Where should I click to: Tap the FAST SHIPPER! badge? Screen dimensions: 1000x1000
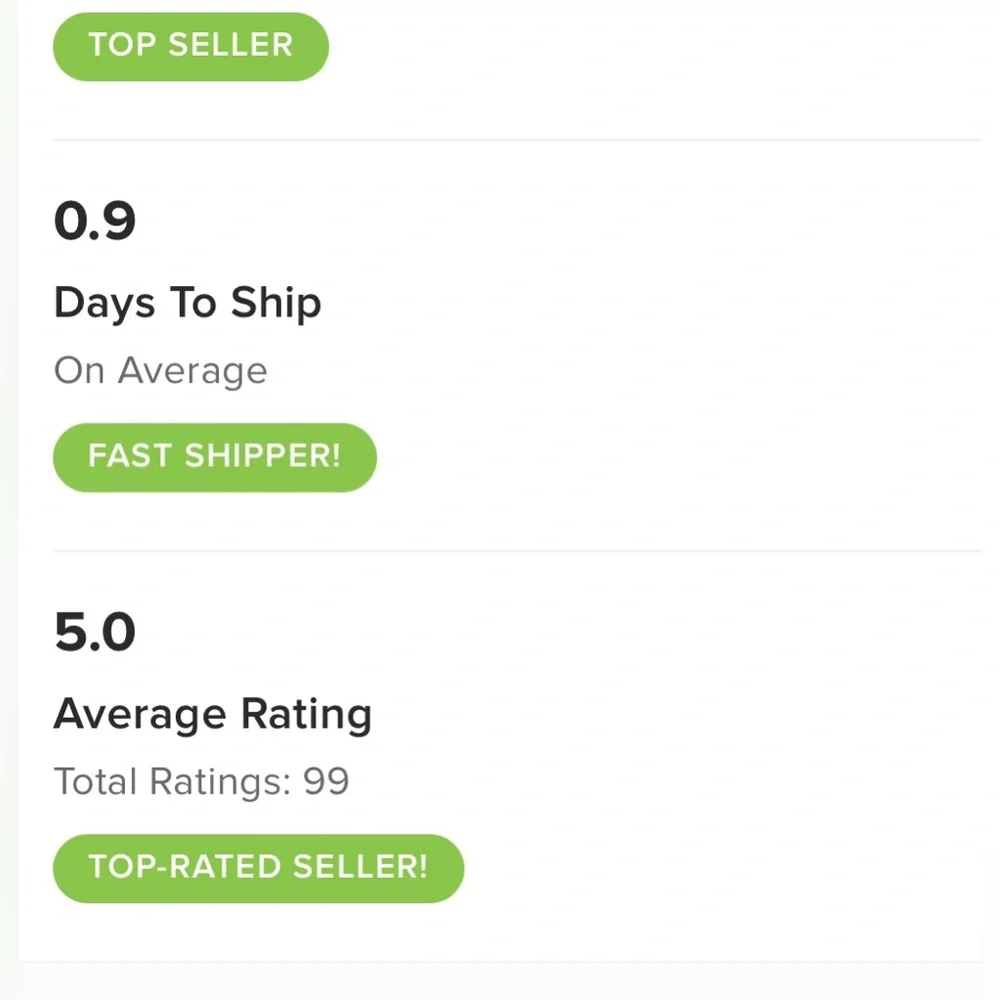tap(215, 457)
